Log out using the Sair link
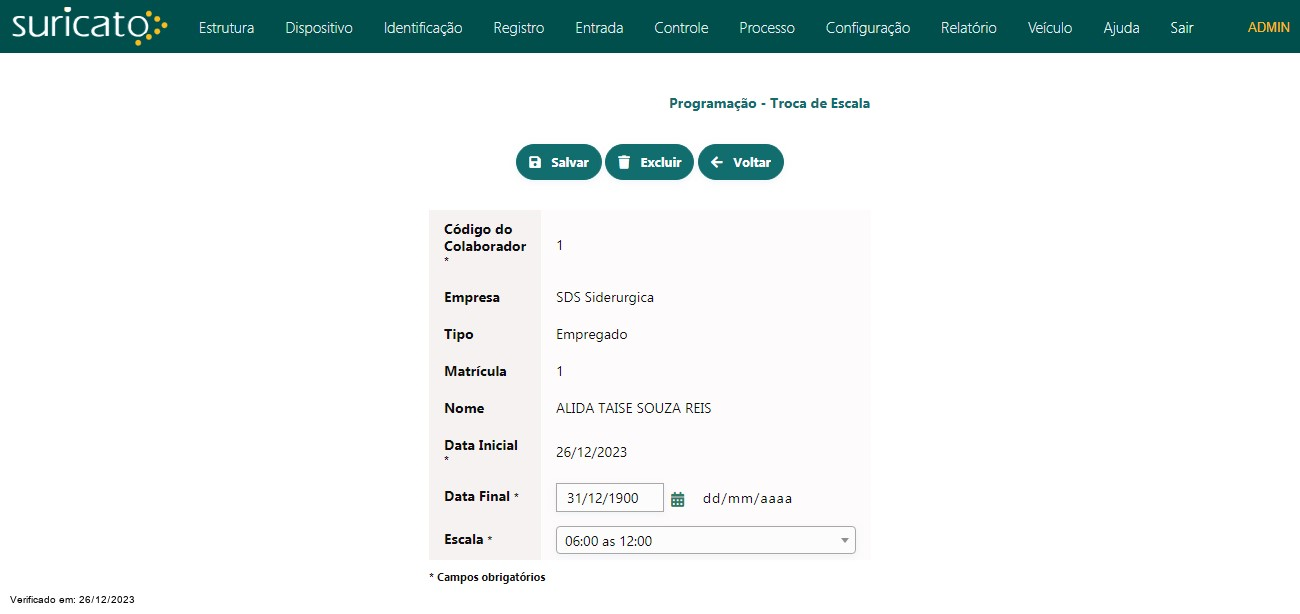Image resolution: width=1300 pixels, height=614 pixels. tap(1182, 28)
